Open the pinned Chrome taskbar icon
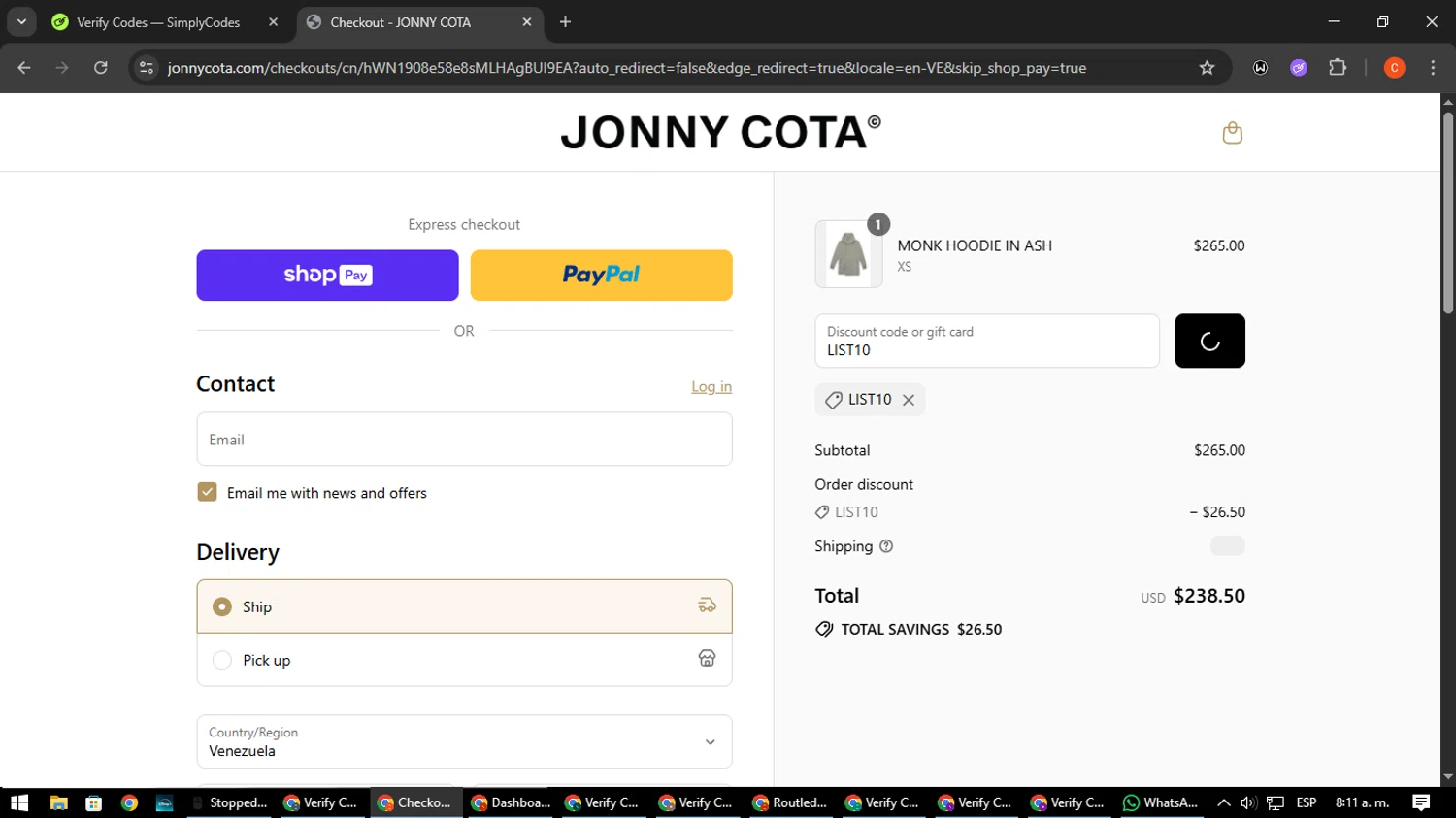This screenshot has height=818, width=1456. click(129, 802)
